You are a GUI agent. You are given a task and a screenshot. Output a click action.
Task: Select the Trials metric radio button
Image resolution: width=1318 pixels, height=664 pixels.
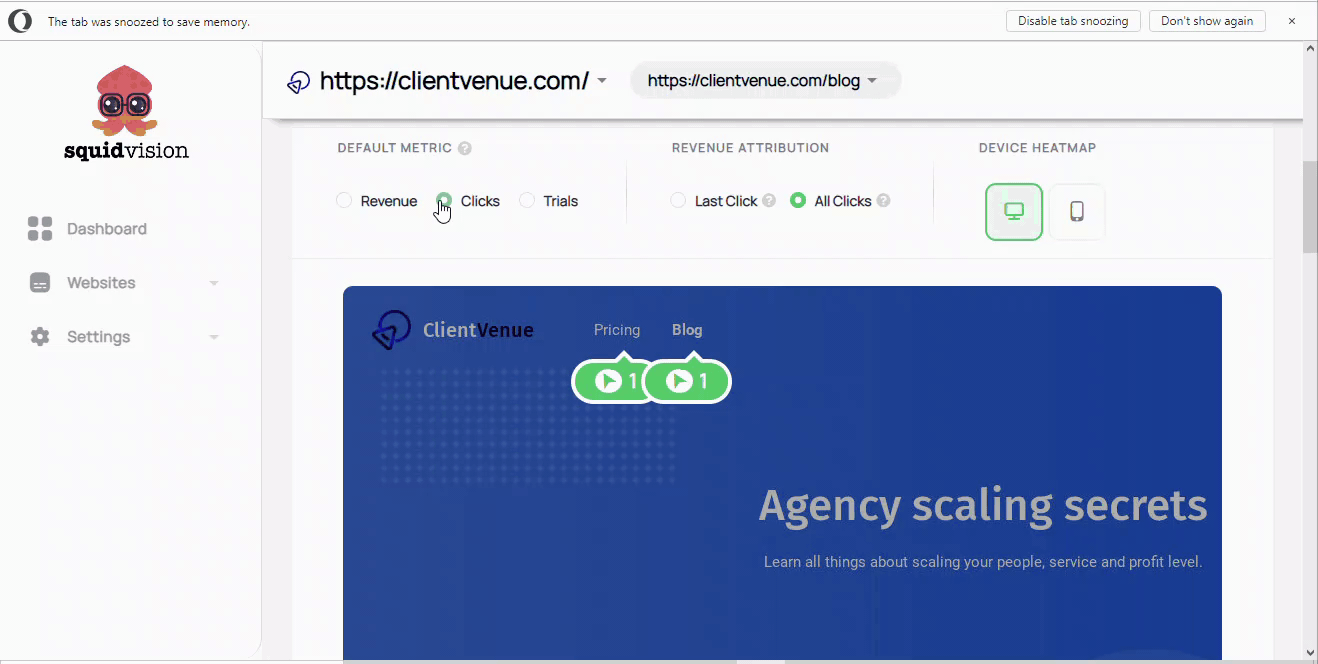point(527,201)
